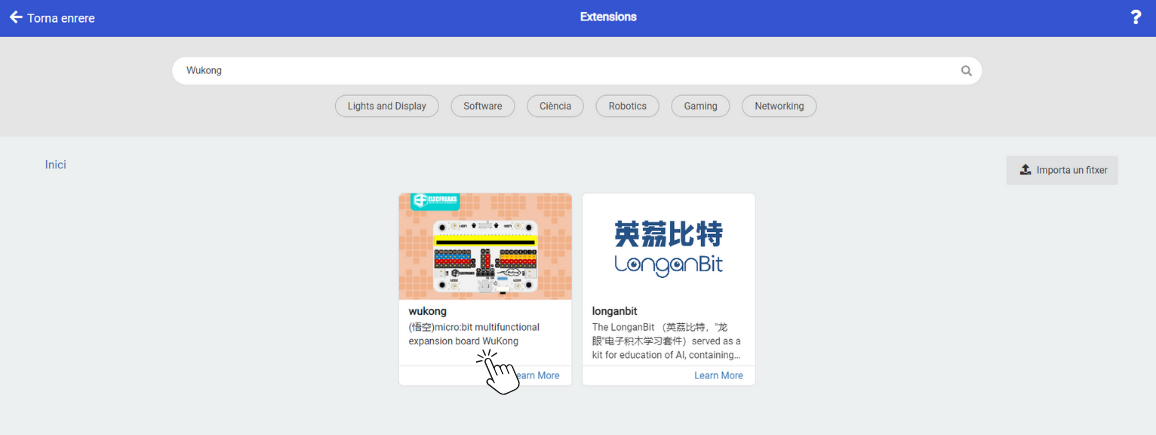Focus the search field containing Wukong

(x=560, y=71)
